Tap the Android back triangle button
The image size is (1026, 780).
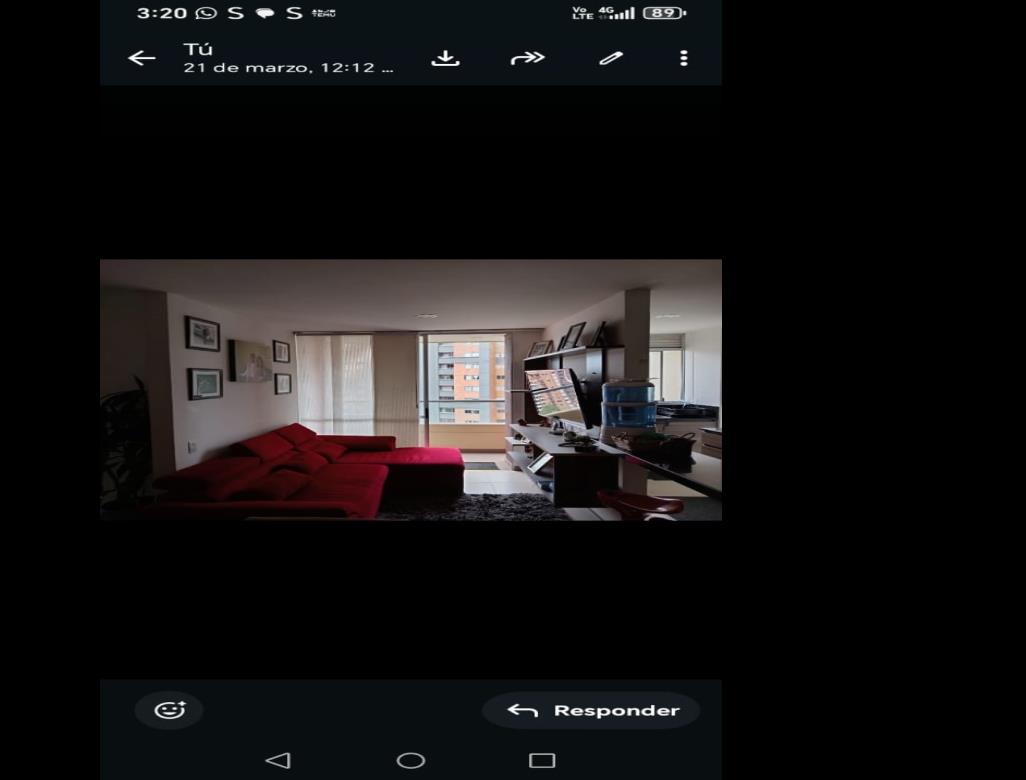tap(278, 760)
